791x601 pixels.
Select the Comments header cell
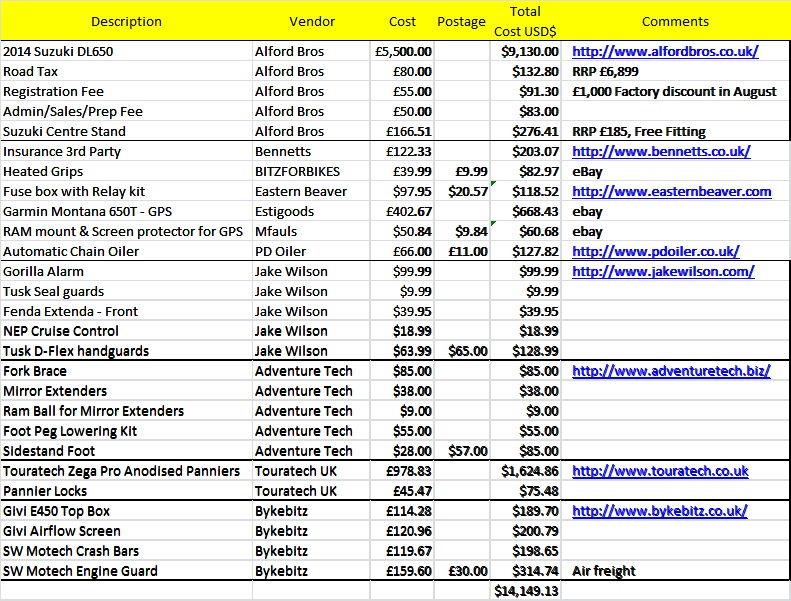675,21
